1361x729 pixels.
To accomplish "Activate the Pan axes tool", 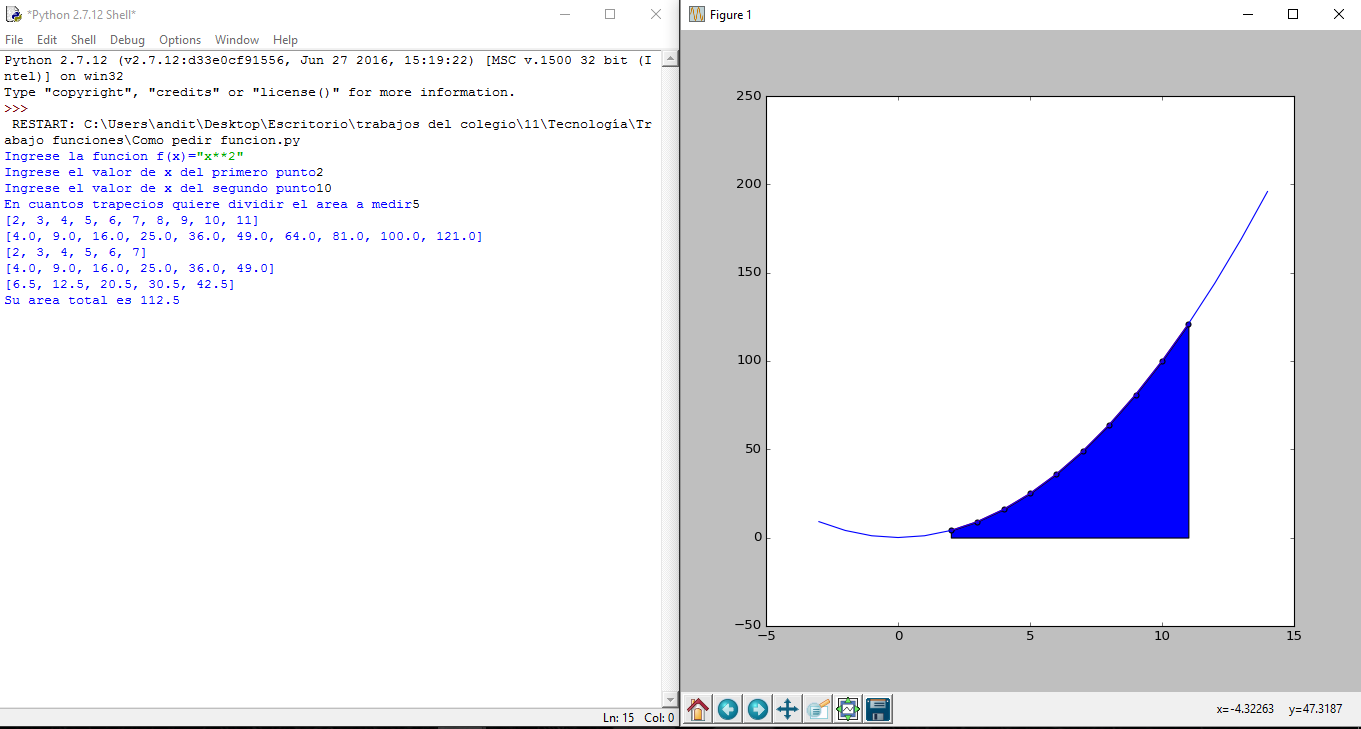I will coord(788,709).
